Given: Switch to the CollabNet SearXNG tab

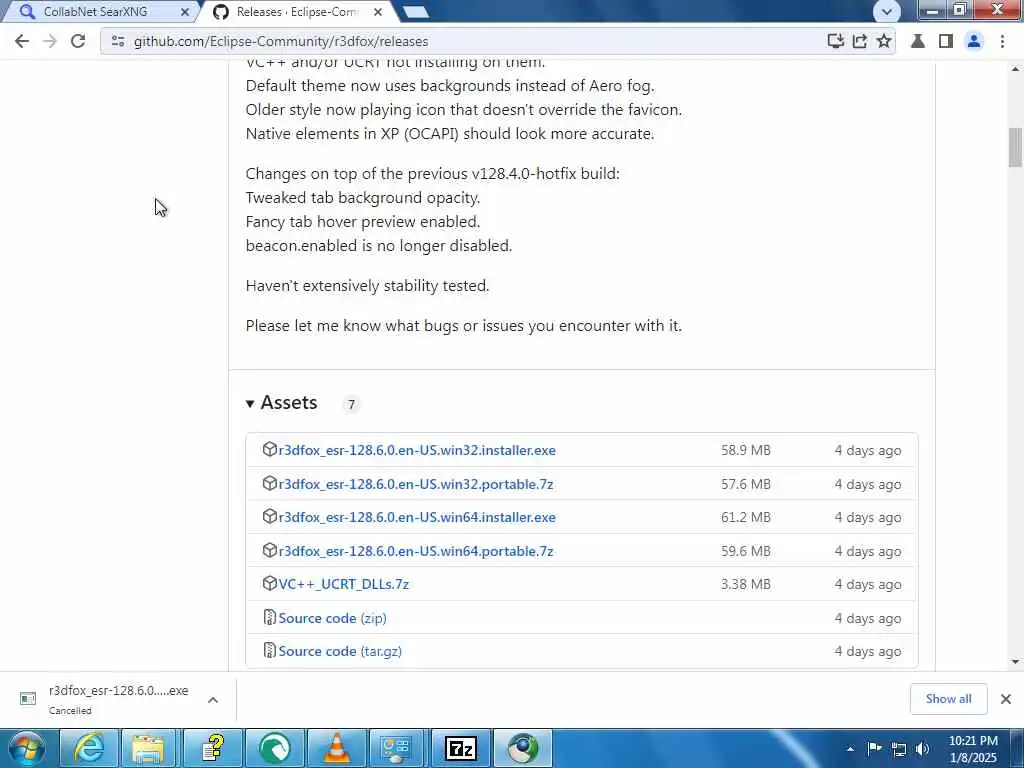Looking at the screenshot, I should click(x=95, y=12).
